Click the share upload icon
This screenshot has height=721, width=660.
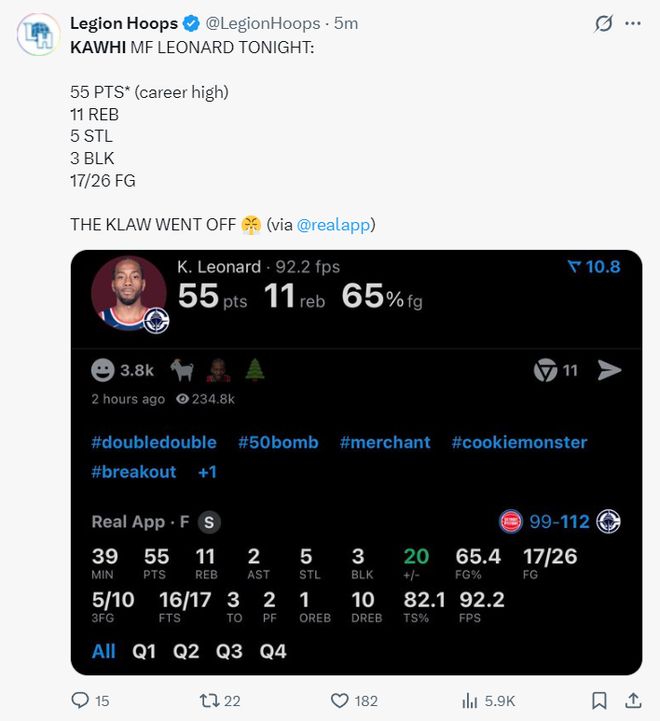click(x=633, y=701)
